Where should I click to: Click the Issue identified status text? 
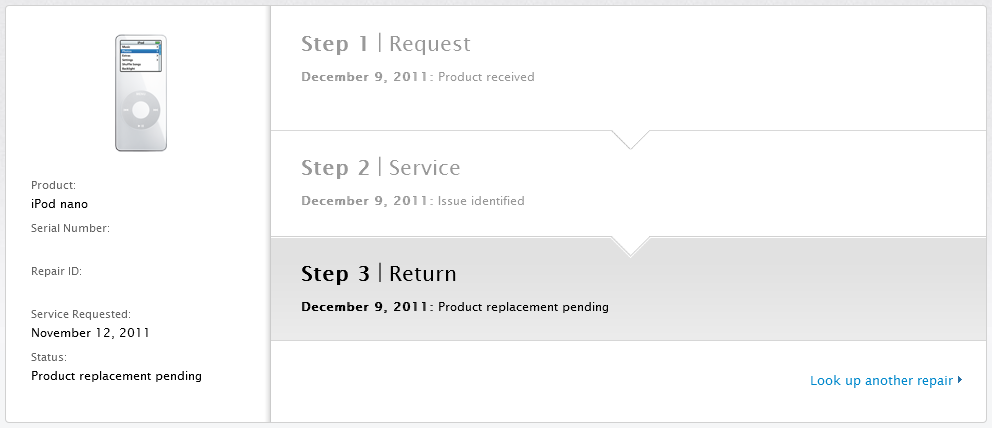tap(481, 201)
